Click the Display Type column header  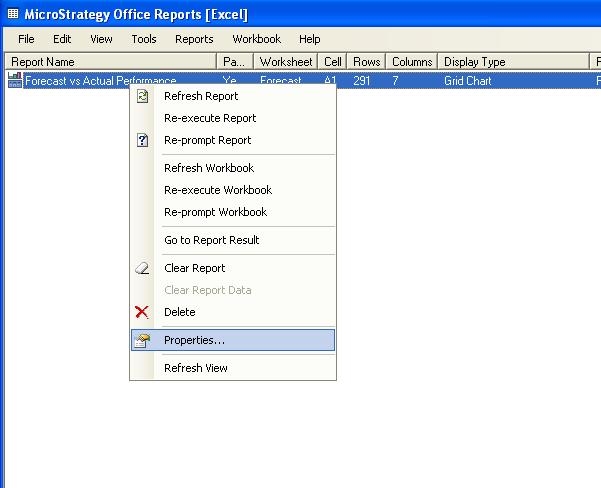click(513, 62)
